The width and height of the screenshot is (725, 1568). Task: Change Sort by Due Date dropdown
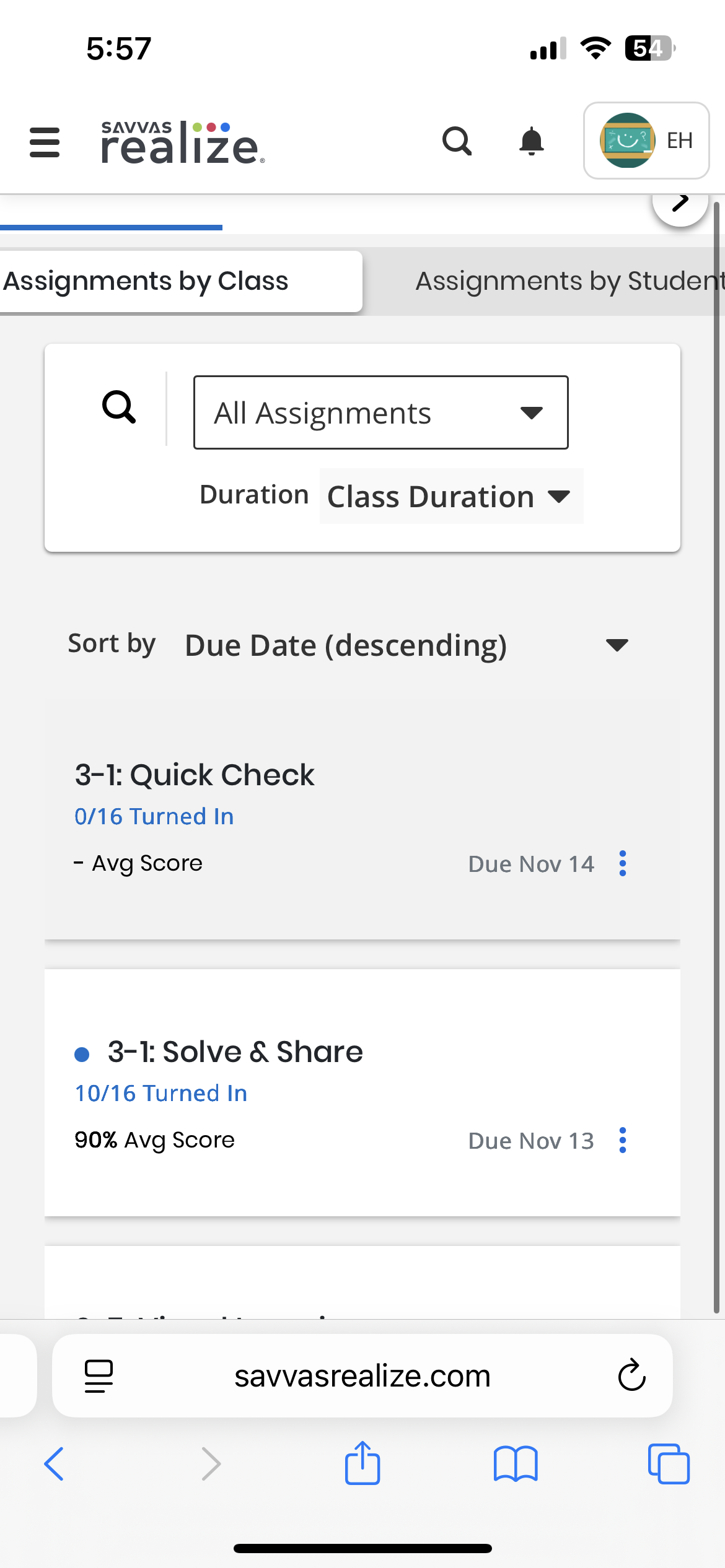(406, 645)
